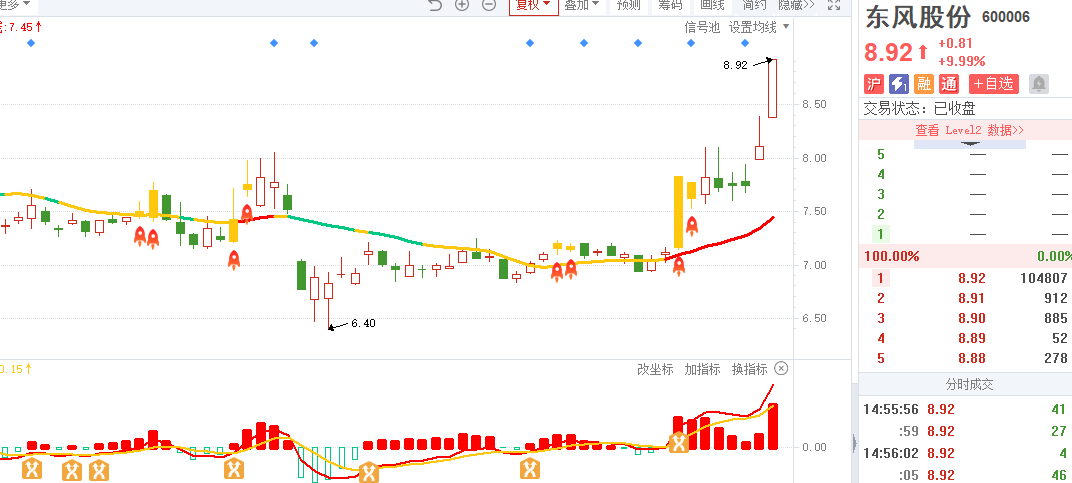Open fullscreen chart with the expand-arrows icon

tap(834, 5)
